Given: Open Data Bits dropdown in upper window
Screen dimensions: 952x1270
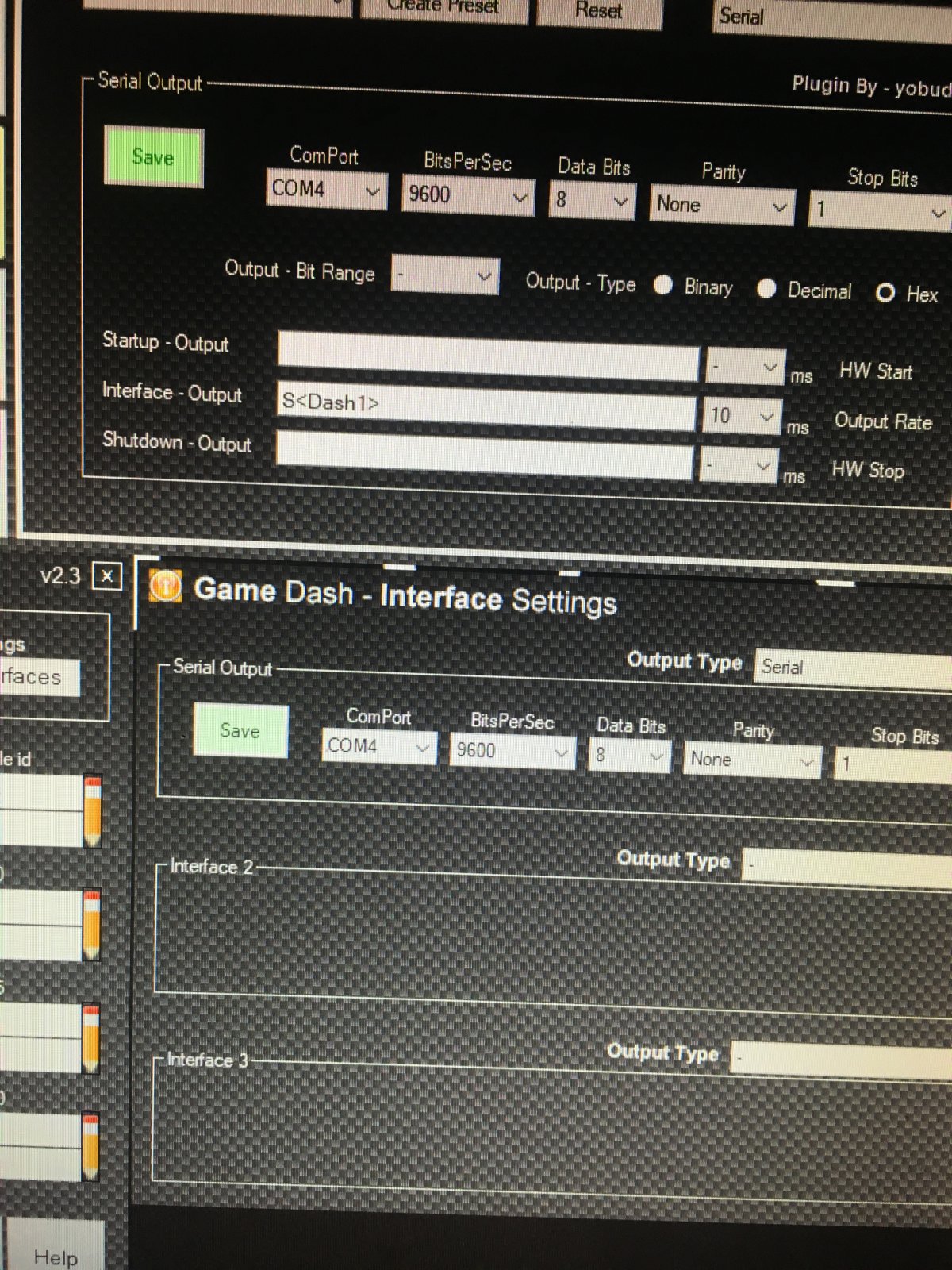Looking at the screenshot, I should click(x=592, y=200).
